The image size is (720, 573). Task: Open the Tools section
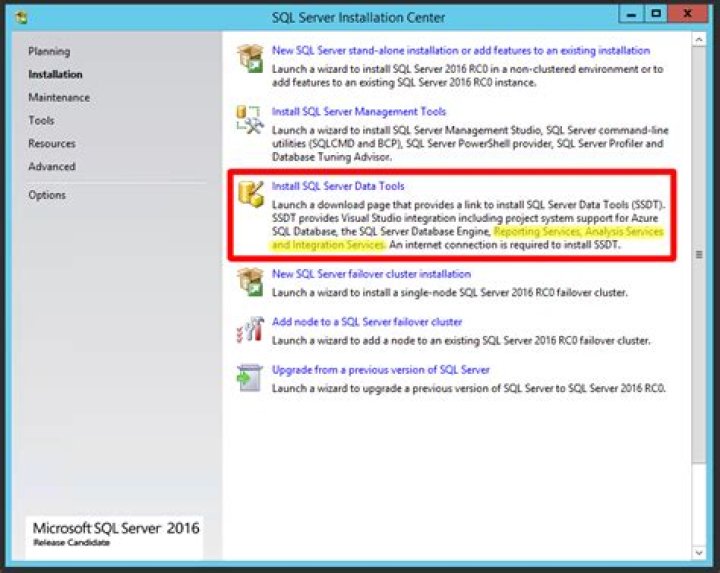tap(41, 120)
